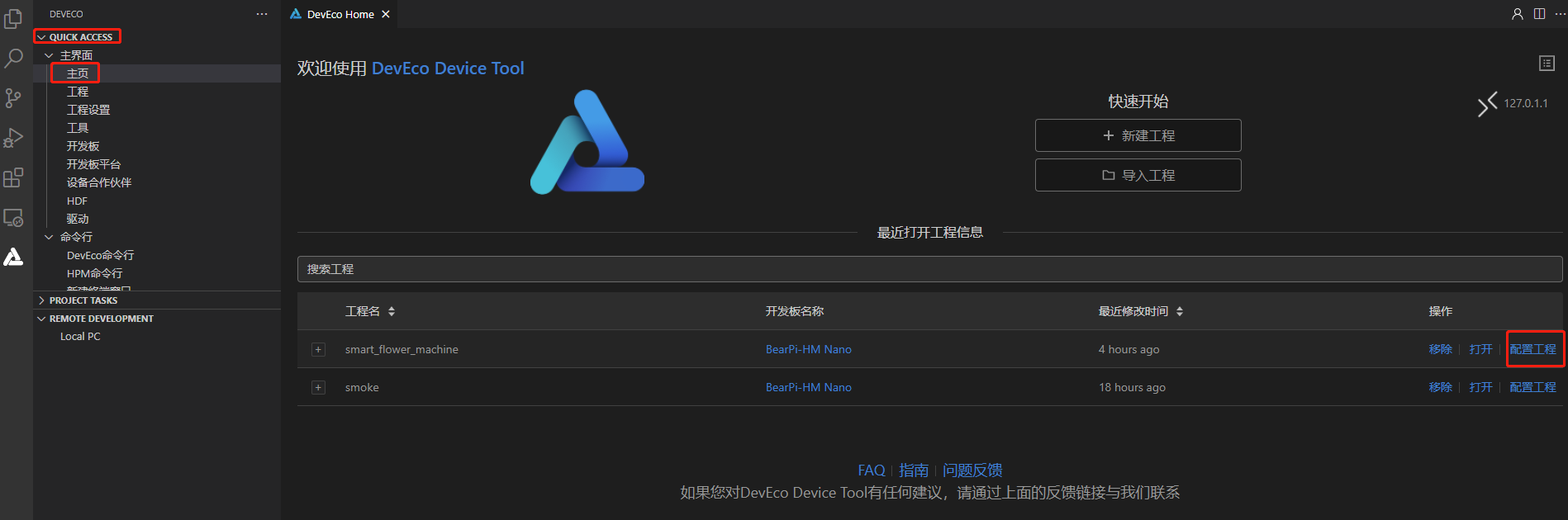Open the 问题反馈 link
The width and height of the screenshot is (1568, 520).
click(x=972, y=470)
